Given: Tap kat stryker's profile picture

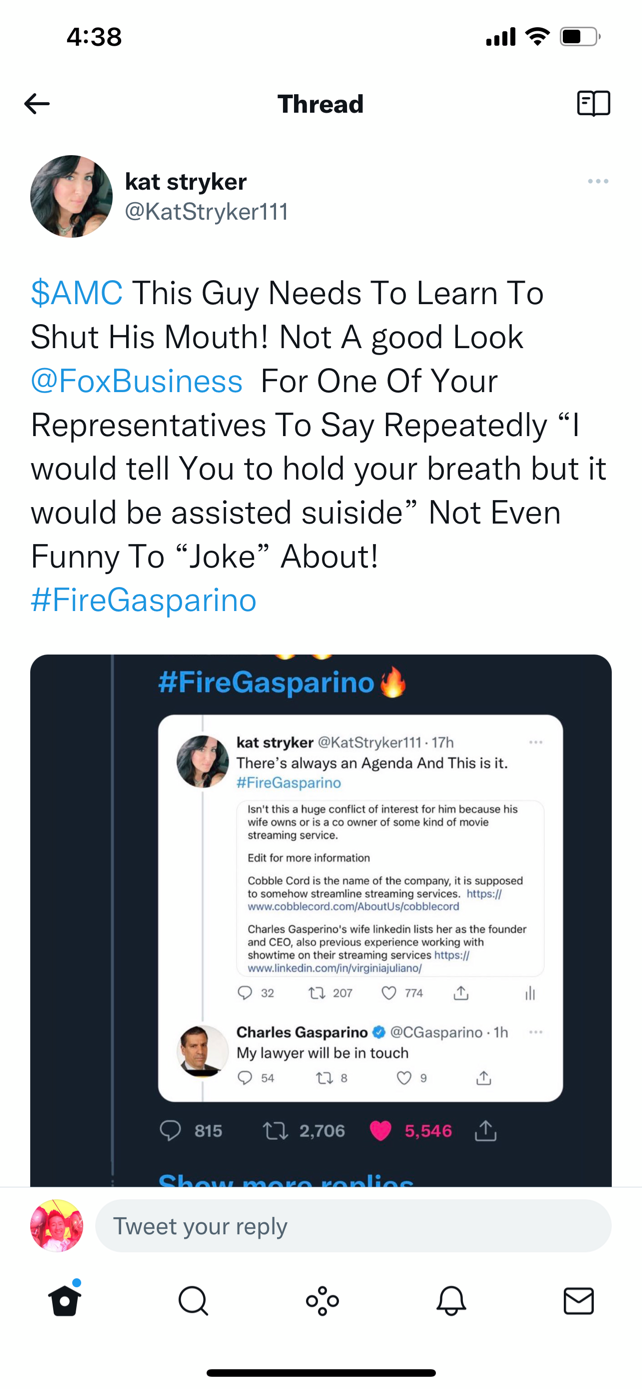Looking at the screenshot, I should (x=71, y=196).
